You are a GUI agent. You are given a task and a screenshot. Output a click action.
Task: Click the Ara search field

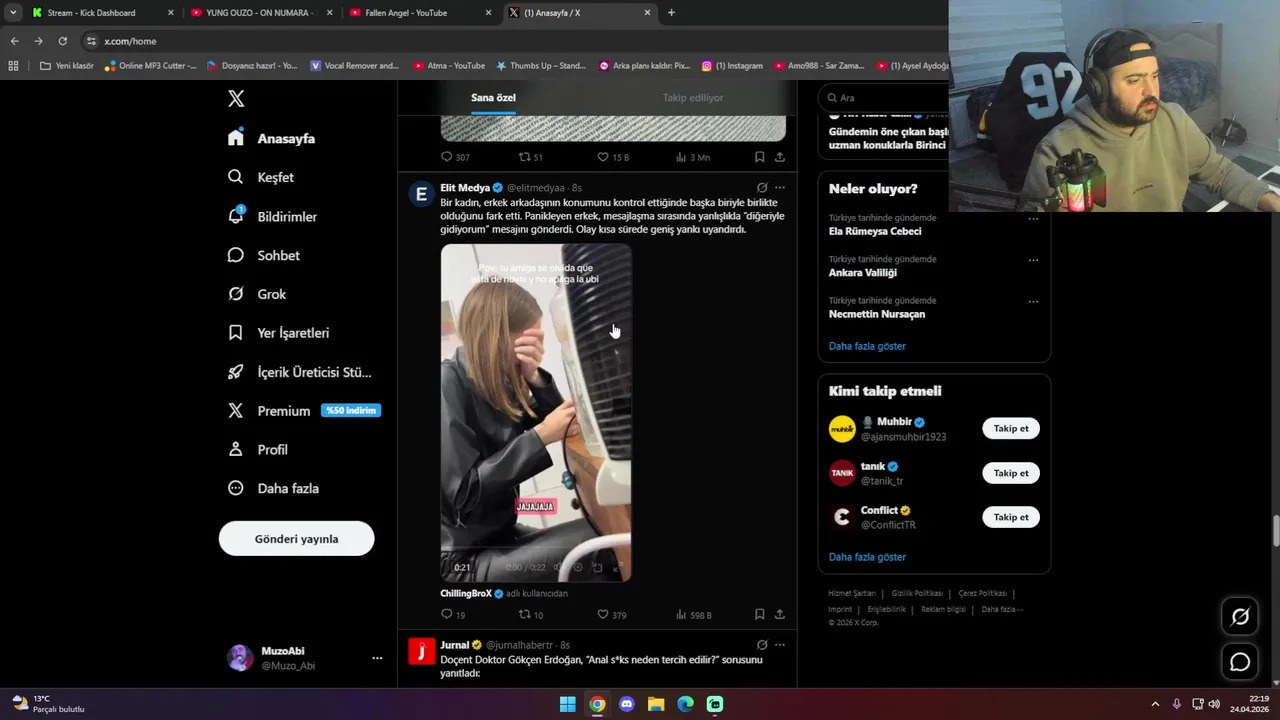tap(885, 98)
